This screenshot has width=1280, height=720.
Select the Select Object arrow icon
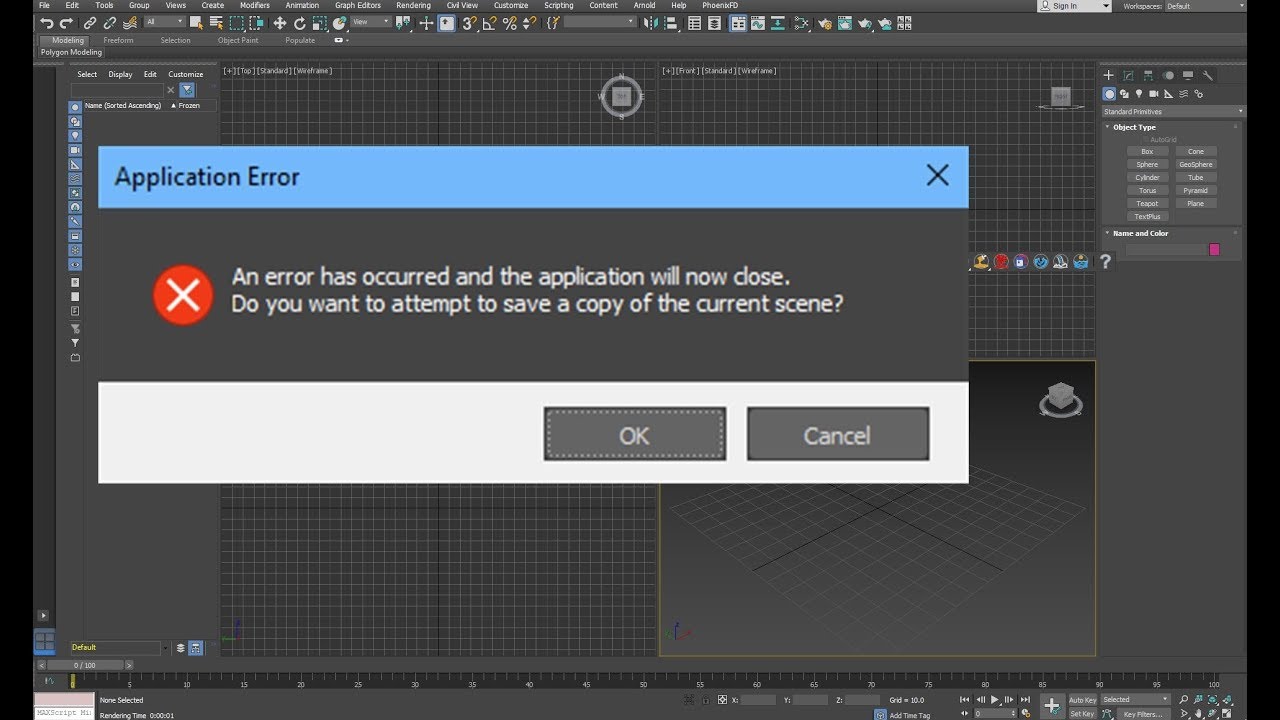(195, 23)
